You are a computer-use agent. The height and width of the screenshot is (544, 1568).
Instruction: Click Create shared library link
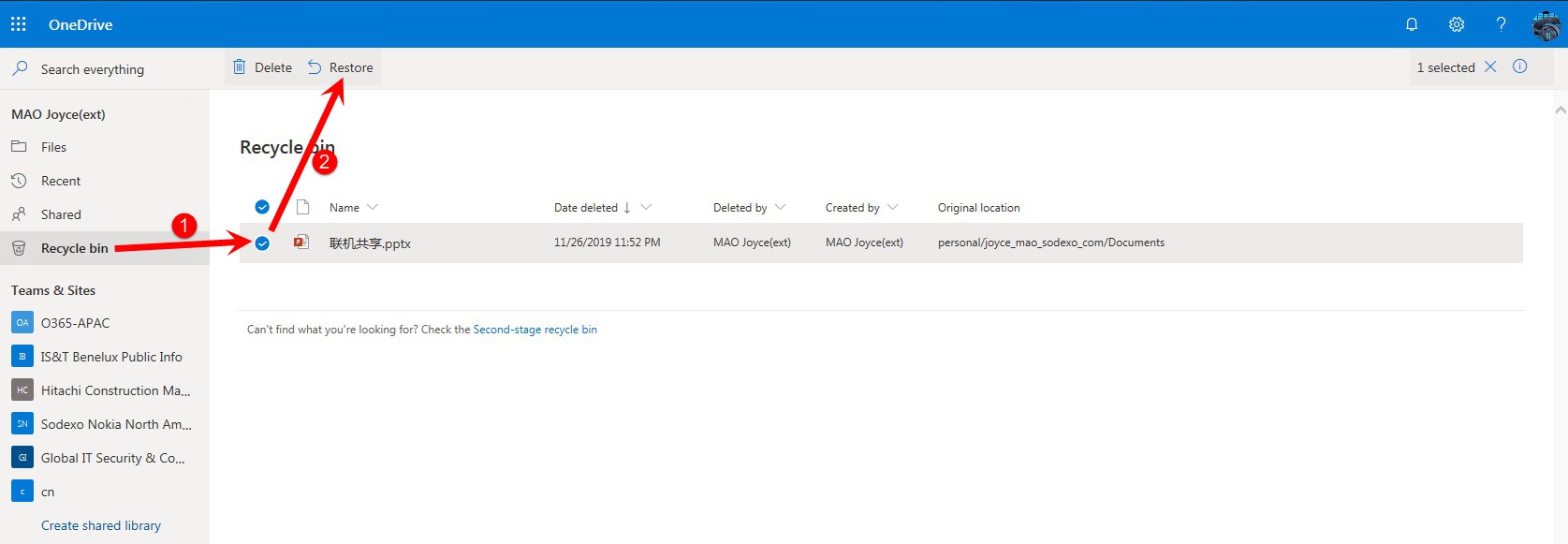click(101, 525)
